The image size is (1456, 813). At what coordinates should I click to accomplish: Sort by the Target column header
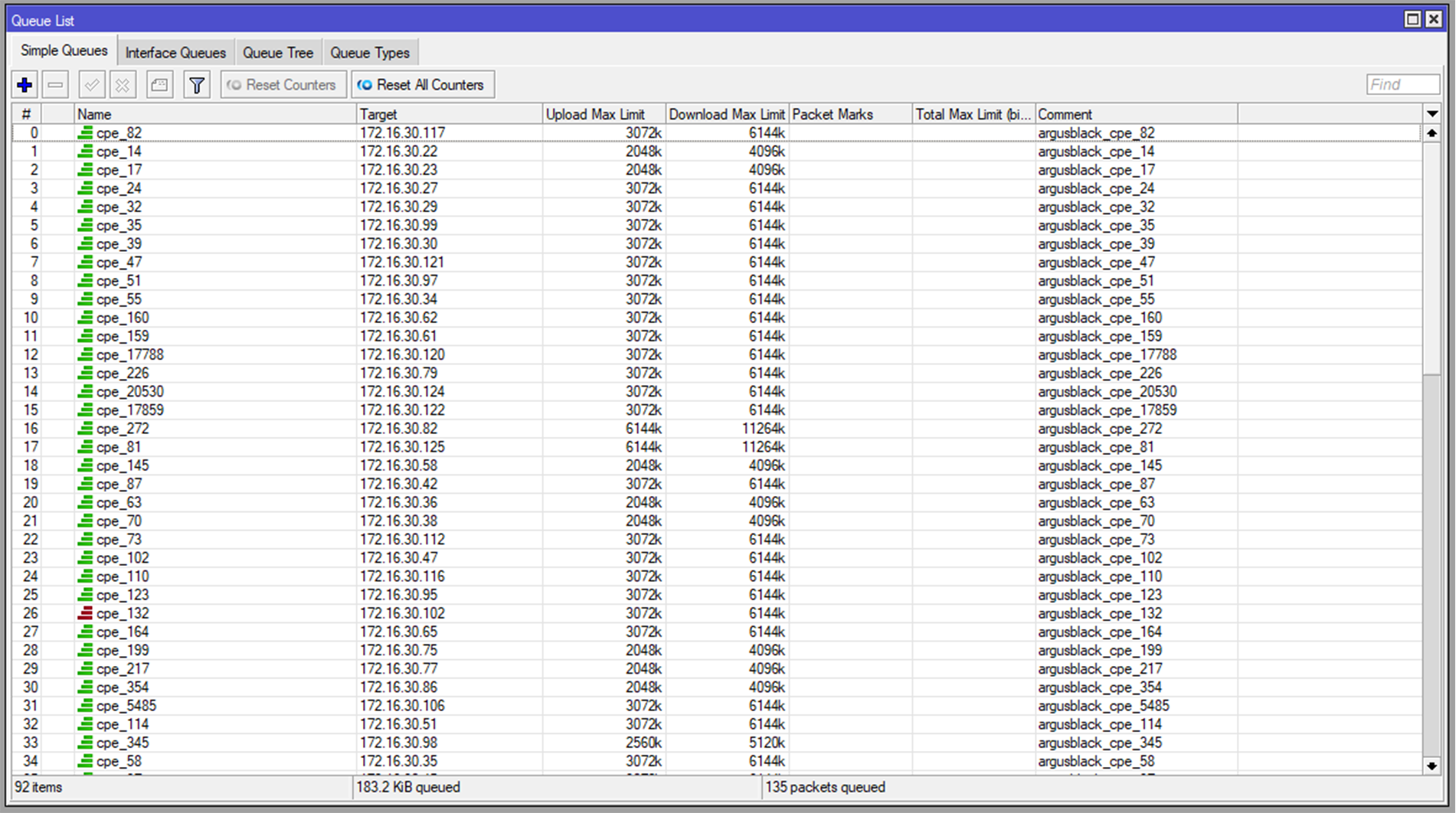pyautogui.click(x=449, y=114)
